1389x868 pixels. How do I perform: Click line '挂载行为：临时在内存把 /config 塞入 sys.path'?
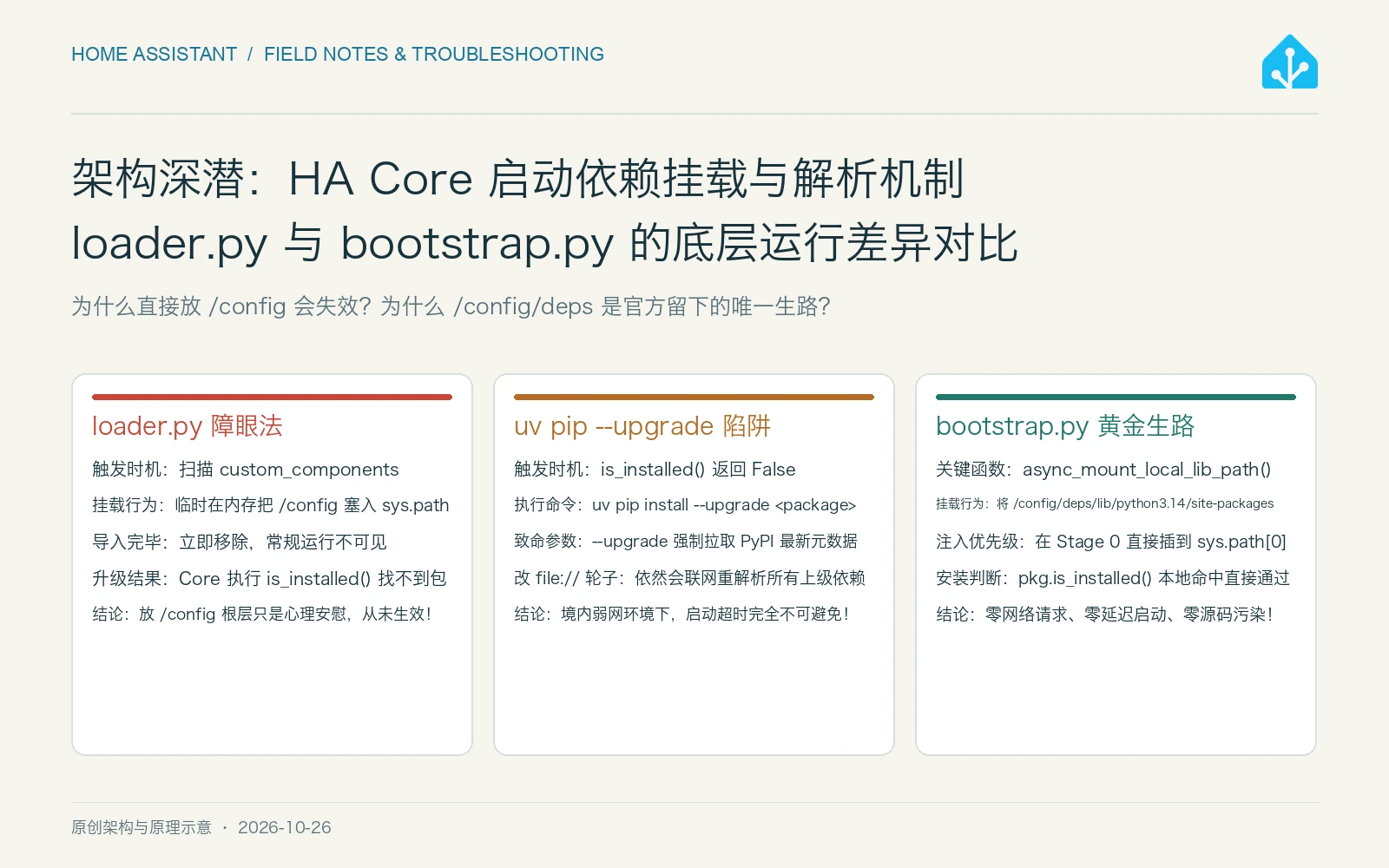pos(271,505)
